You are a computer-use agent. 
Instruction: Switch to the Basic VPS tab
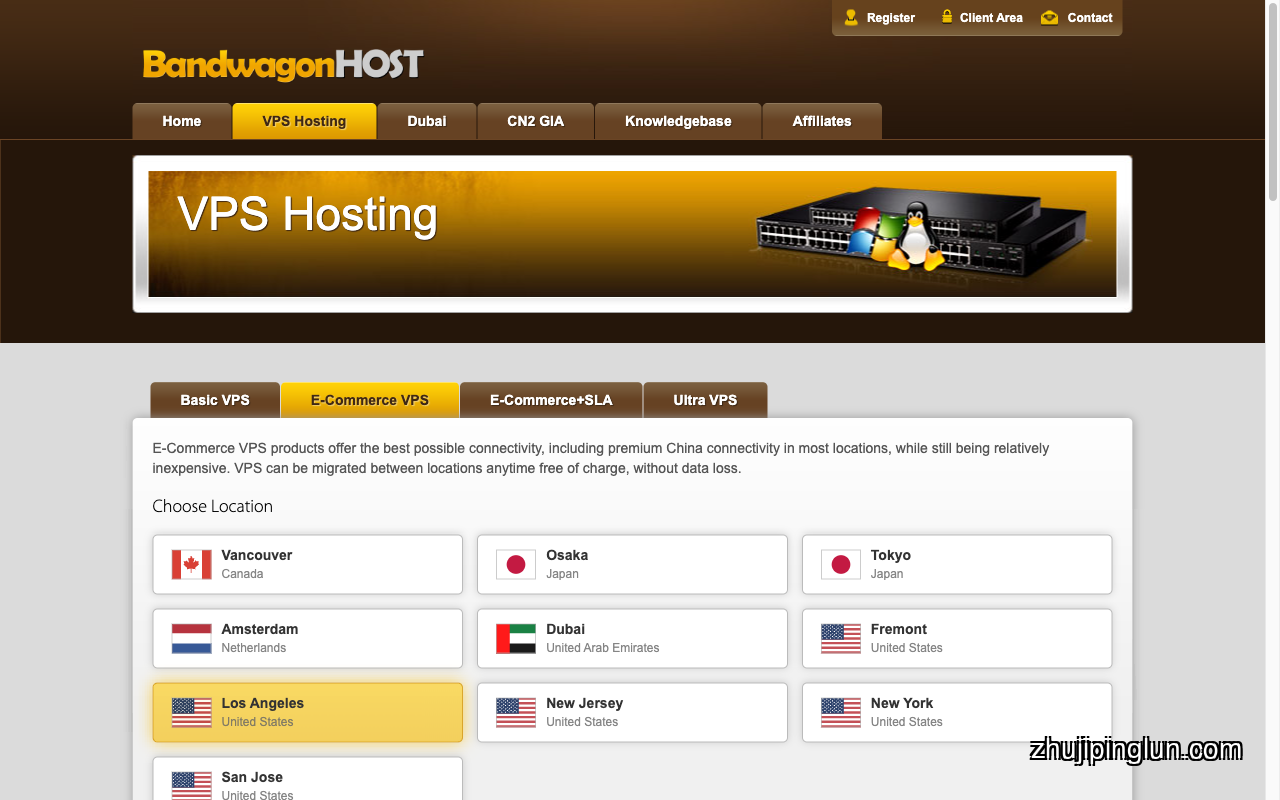coord(215,400)
